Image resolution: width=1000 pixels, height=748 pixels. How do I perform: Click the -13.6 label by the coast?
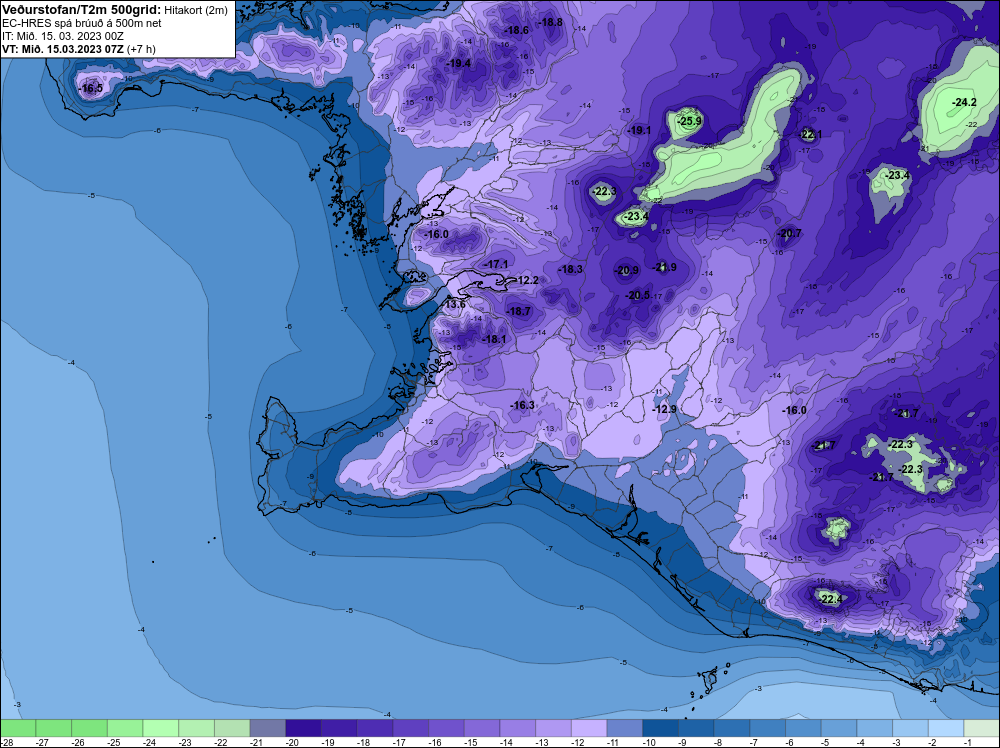[x=454, y=305]
